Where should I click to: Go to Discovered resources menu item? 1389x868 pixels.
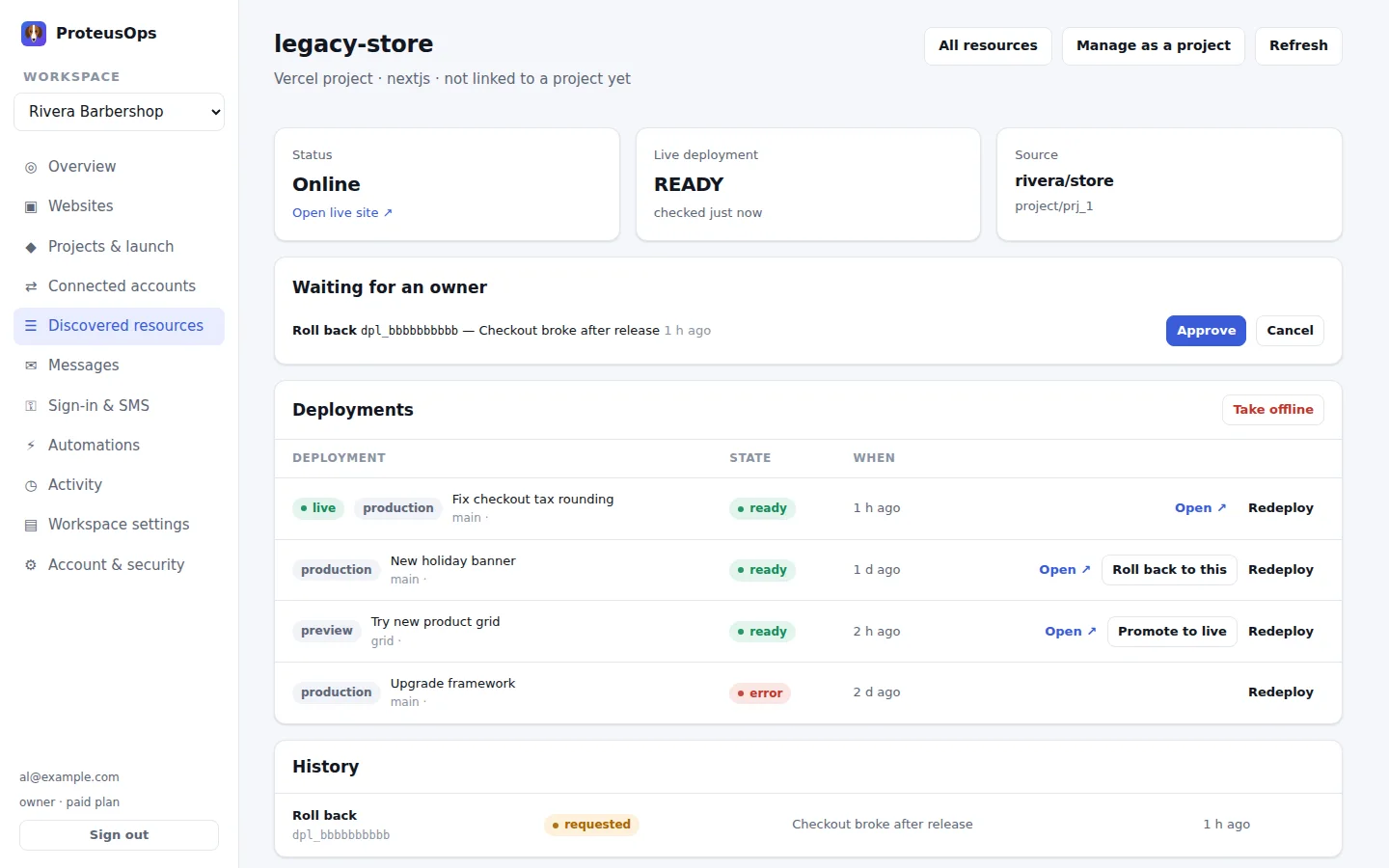point(119,326)
